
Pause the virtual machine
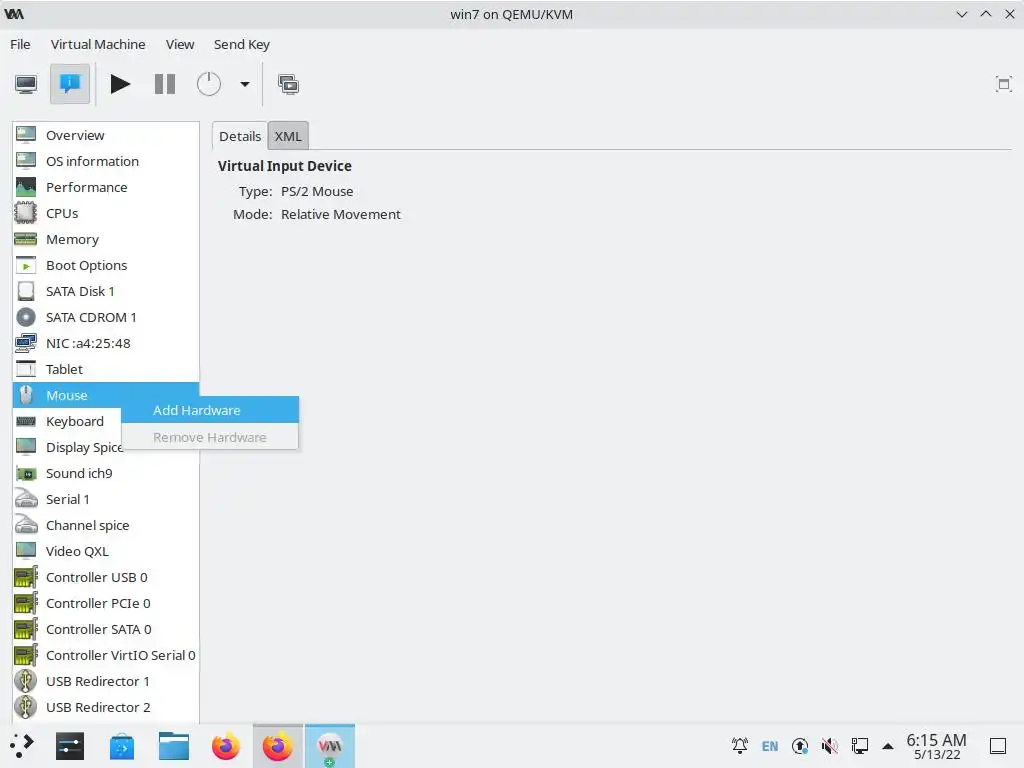(x=165, y=84)
